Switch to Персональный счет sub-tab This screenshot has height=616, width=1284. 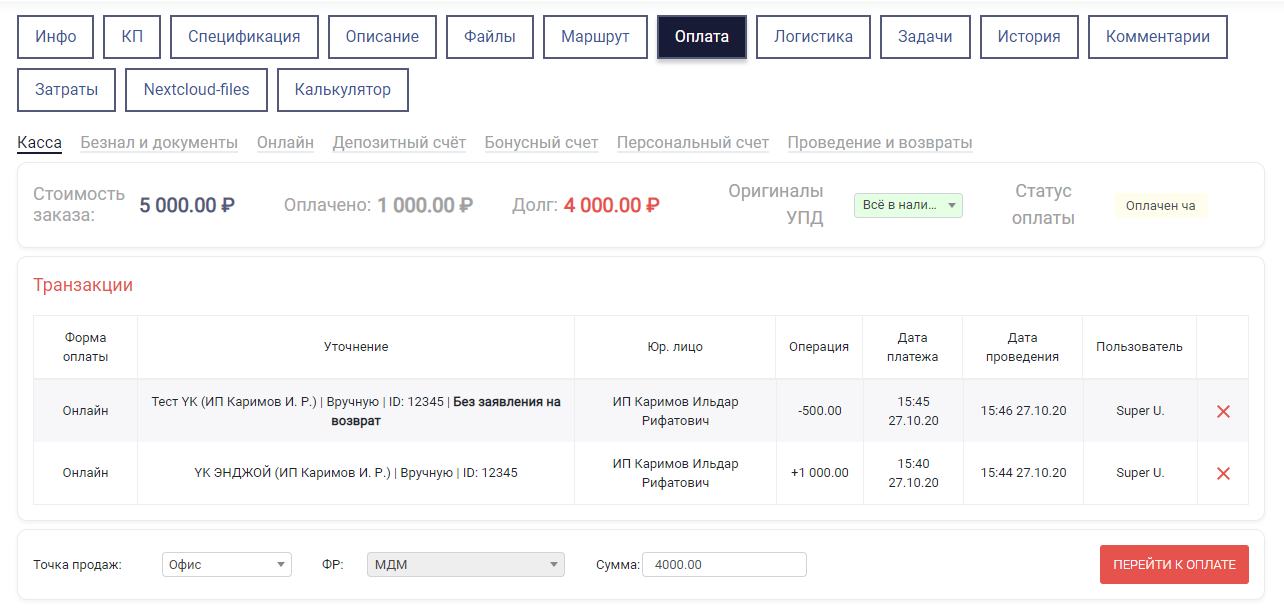693,143
